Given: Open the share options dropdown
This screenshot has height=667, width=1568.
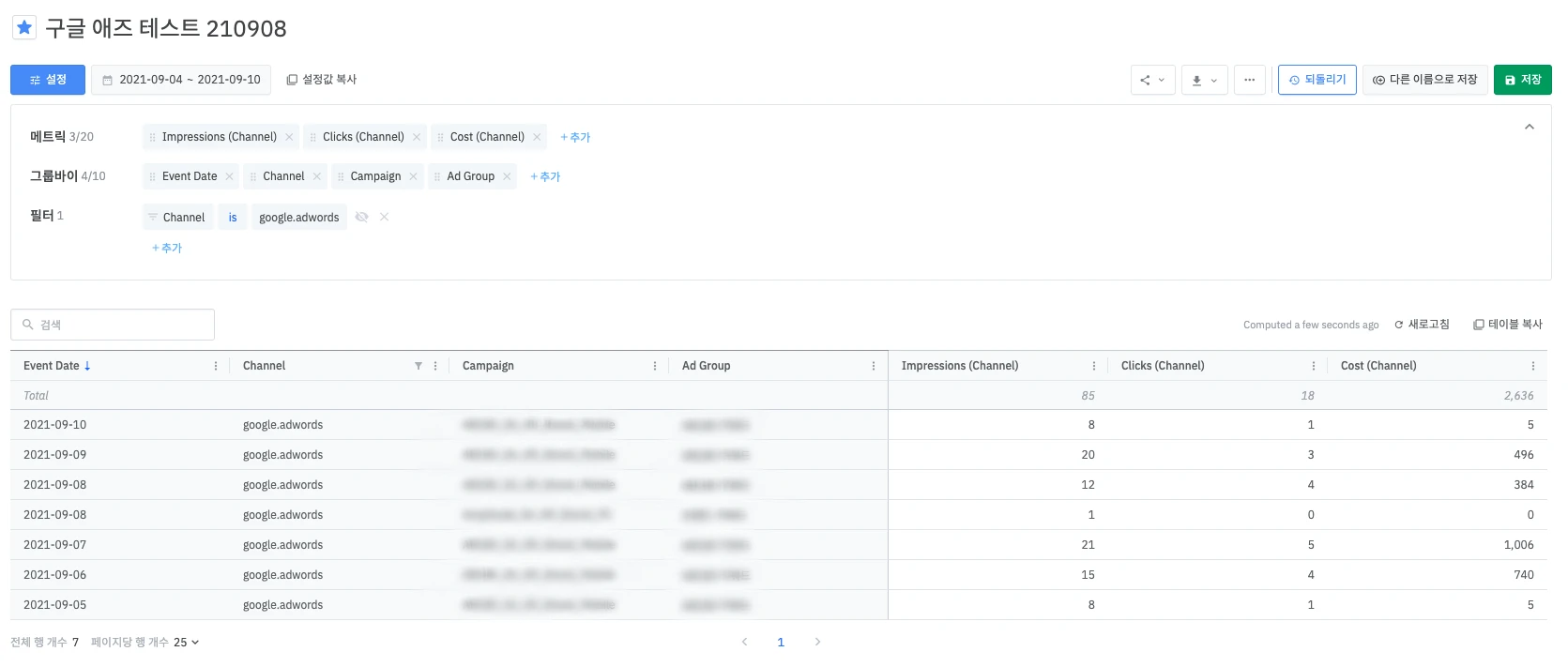Looking at the screenshot, I should (x=1152, y=80).
